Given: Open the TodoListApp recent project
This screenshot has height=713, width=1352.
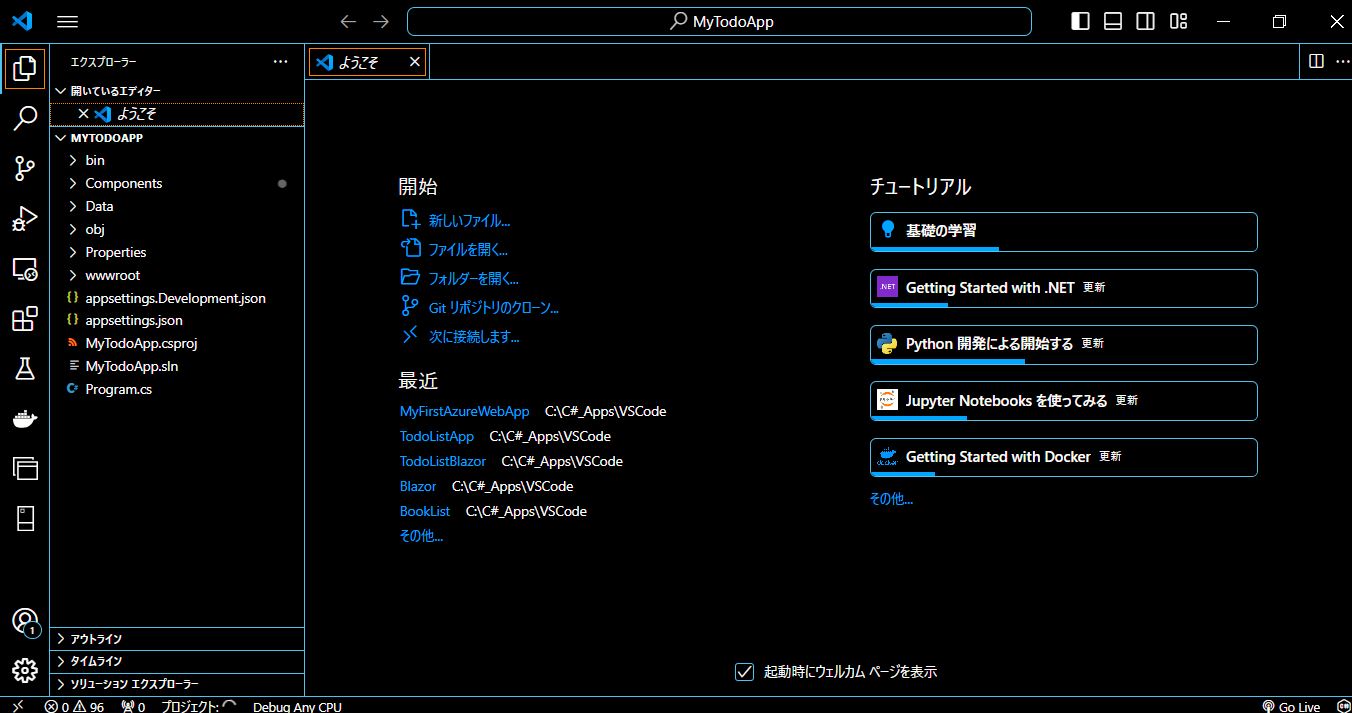Looking at the screenshot, I should click(x=437, y=436).
